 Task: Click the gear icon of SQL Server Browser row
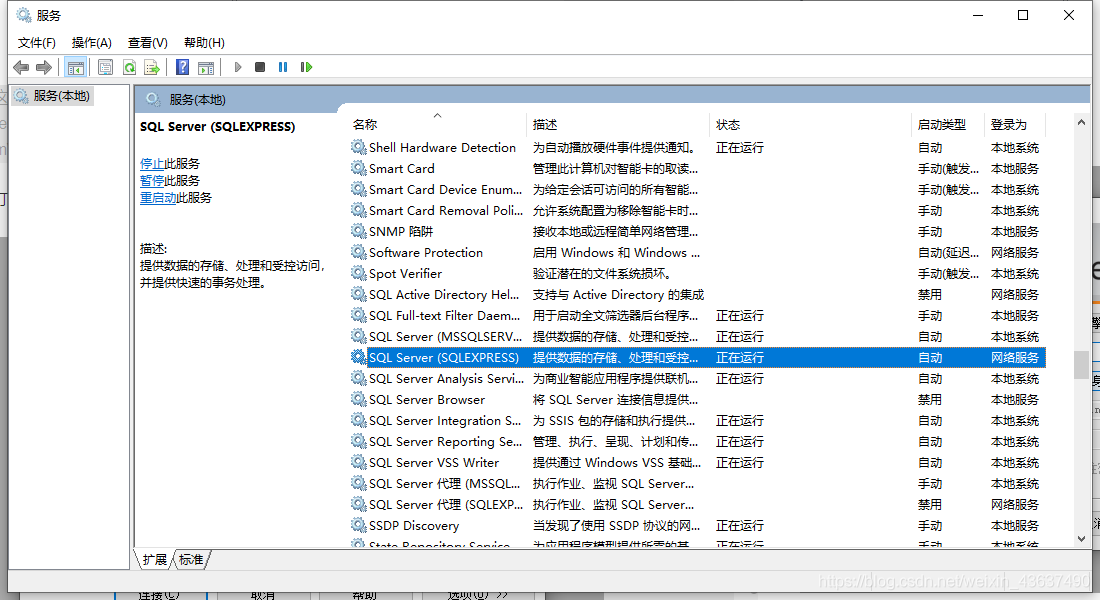[x=358, y=399]
